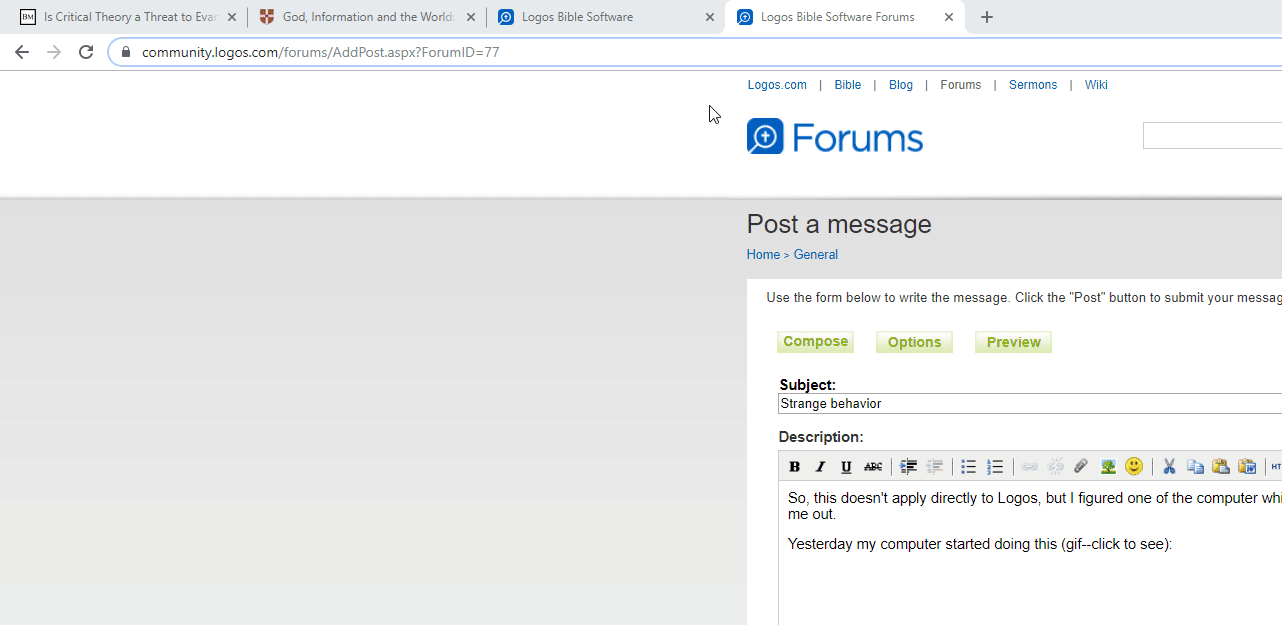
Task: Open the Wiki link in top navigation
Action: [x=1096, y=85]
